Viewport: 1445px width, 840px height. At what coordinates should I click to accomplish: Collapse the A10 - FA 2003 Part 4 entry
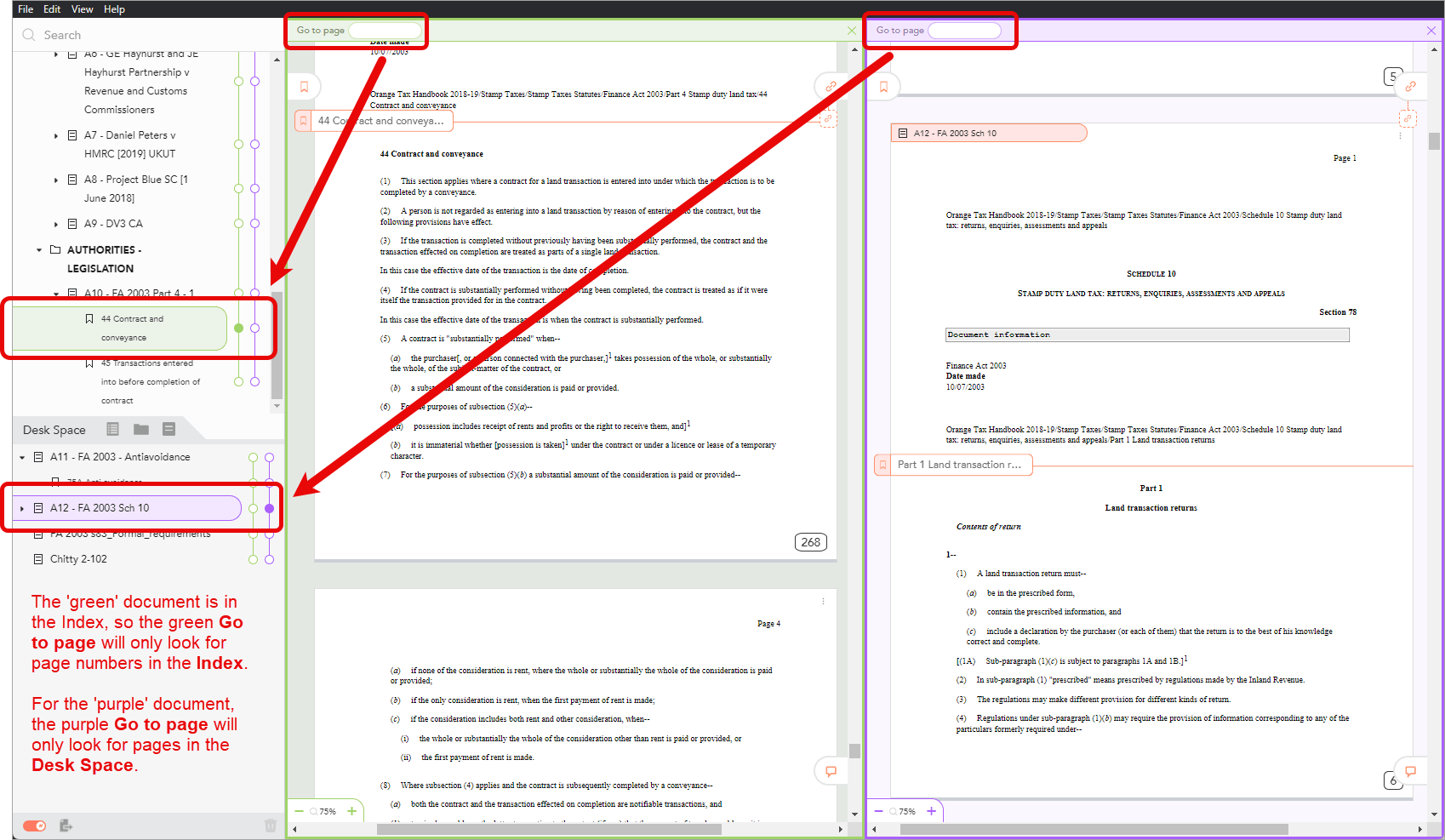(56, 294)
